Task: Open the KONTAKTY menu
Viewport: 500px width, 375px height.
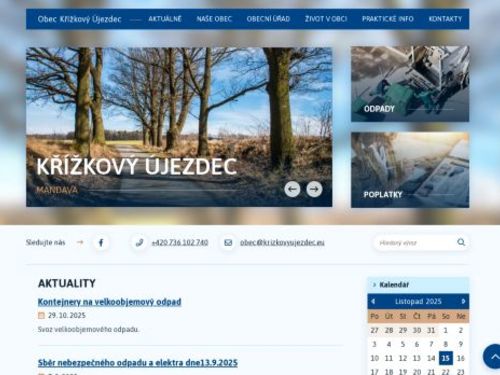Action: 445,19
